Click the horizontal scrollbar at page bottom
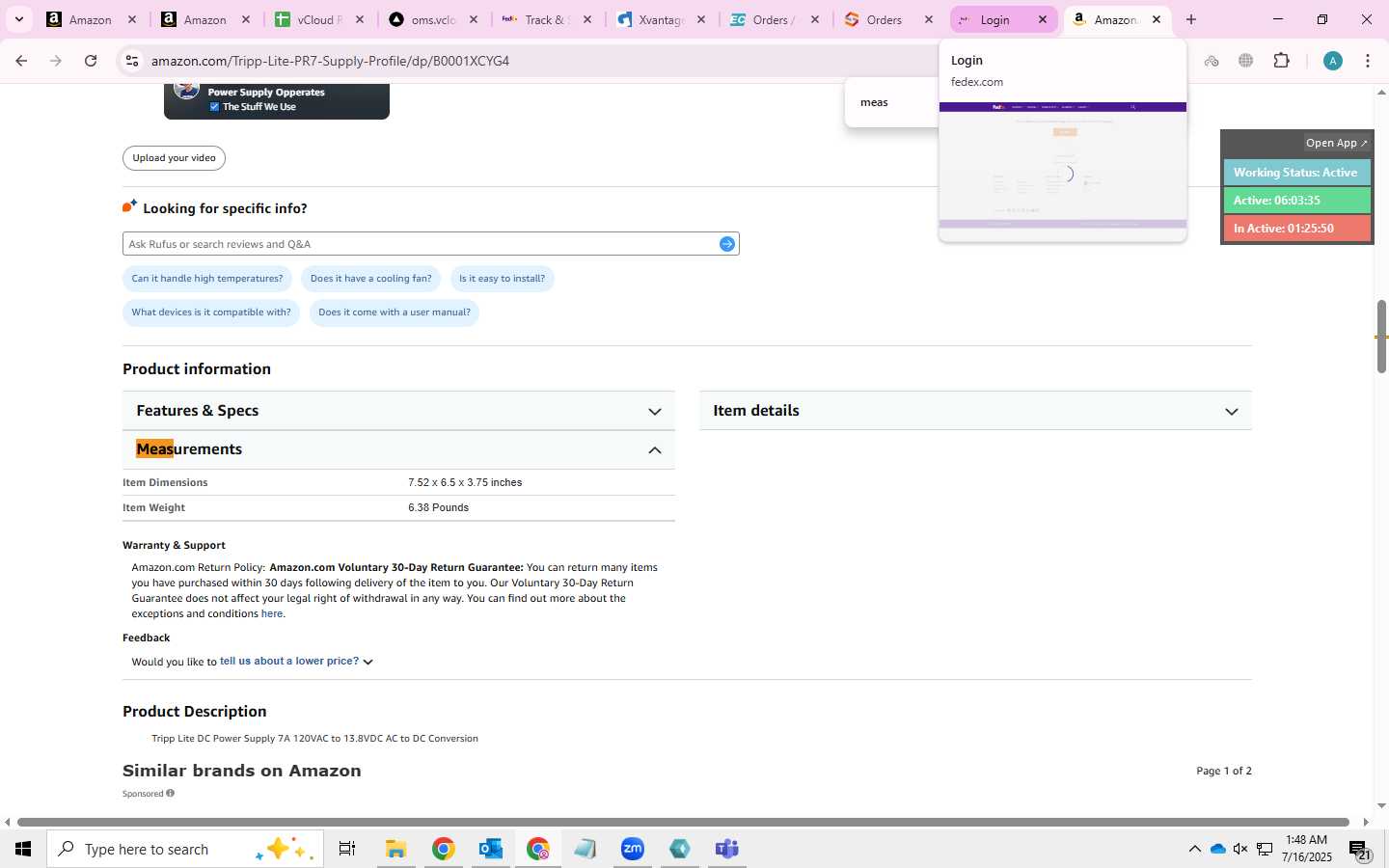1389x868 pixels. tap(683, 822)
